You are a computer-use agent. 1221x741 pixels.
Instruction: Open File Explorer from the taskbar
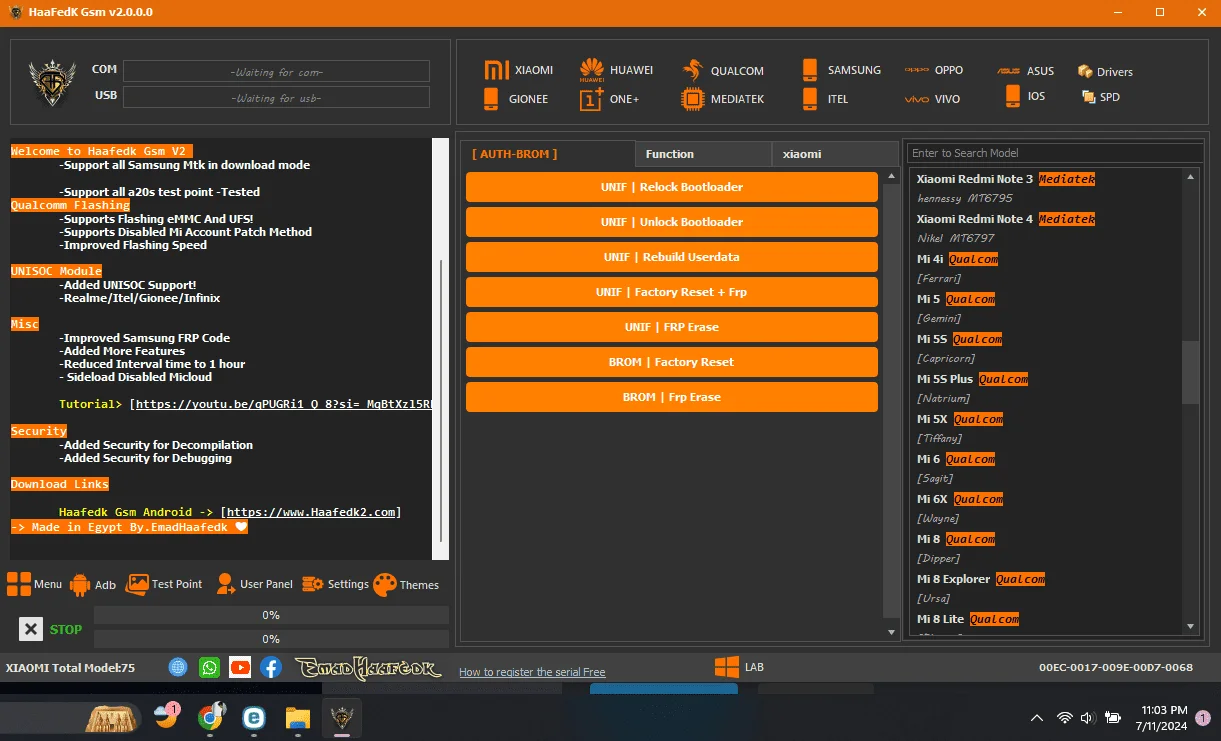point(297,717)
